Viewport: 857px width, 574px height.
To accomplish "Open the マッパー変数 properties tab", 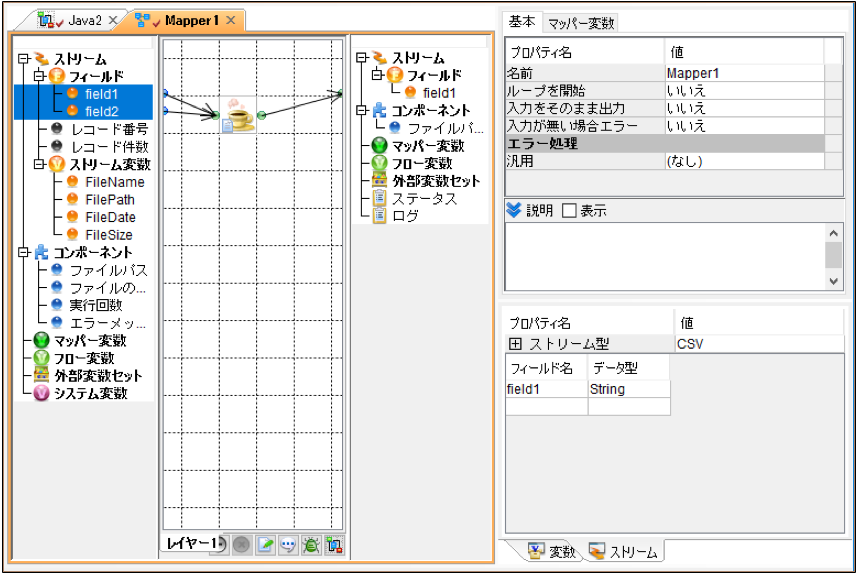I will click(x=581, y=23).
